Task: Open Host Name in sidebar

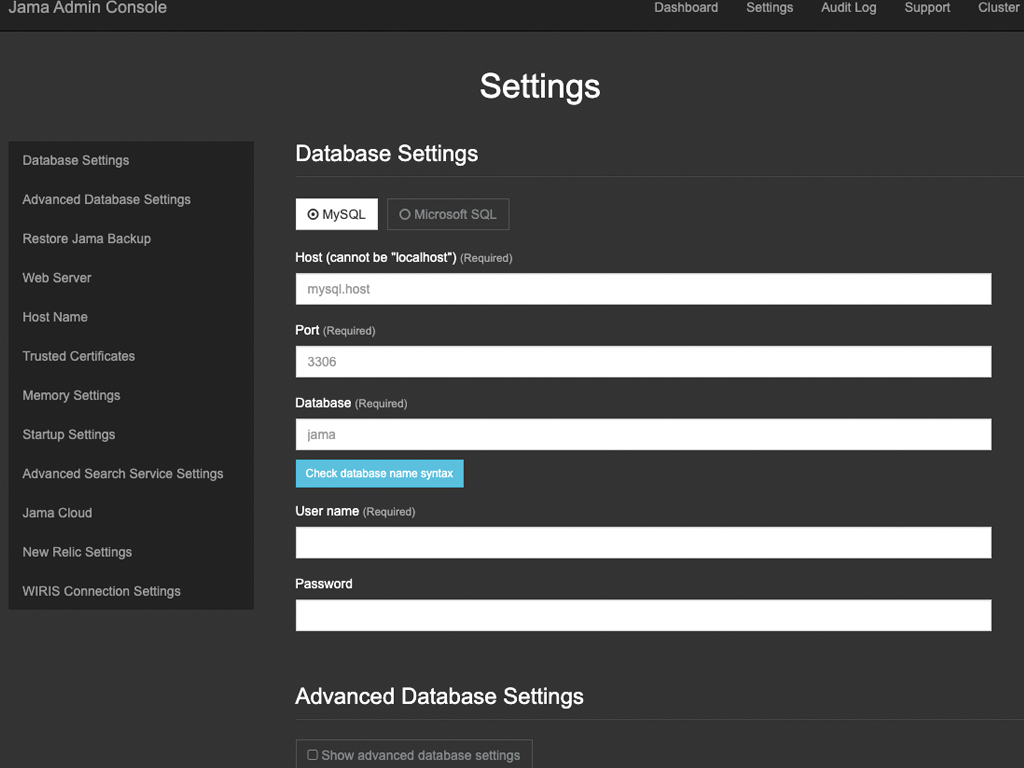Action: point(55,317)
